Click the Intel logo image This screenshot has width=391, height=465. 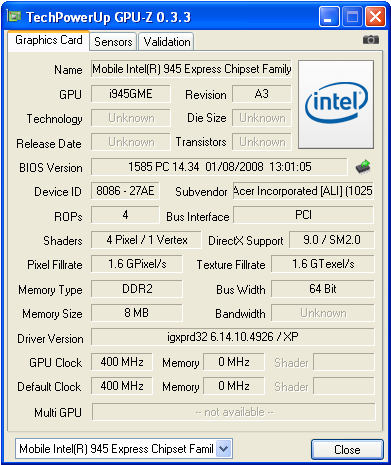(336, 104)
